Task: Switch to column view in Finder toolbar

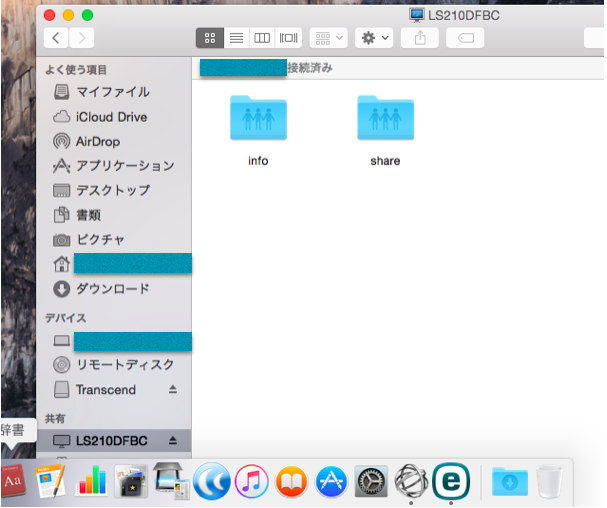Action: [x=263, y=38]
